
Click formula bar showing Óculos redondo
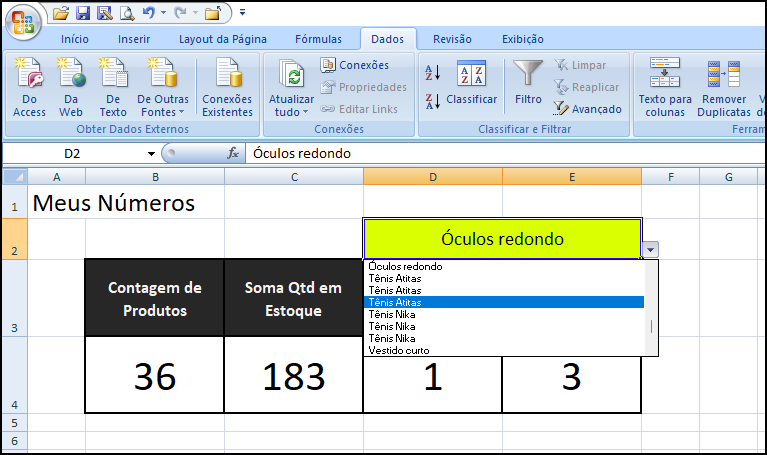tap(506, 154)
